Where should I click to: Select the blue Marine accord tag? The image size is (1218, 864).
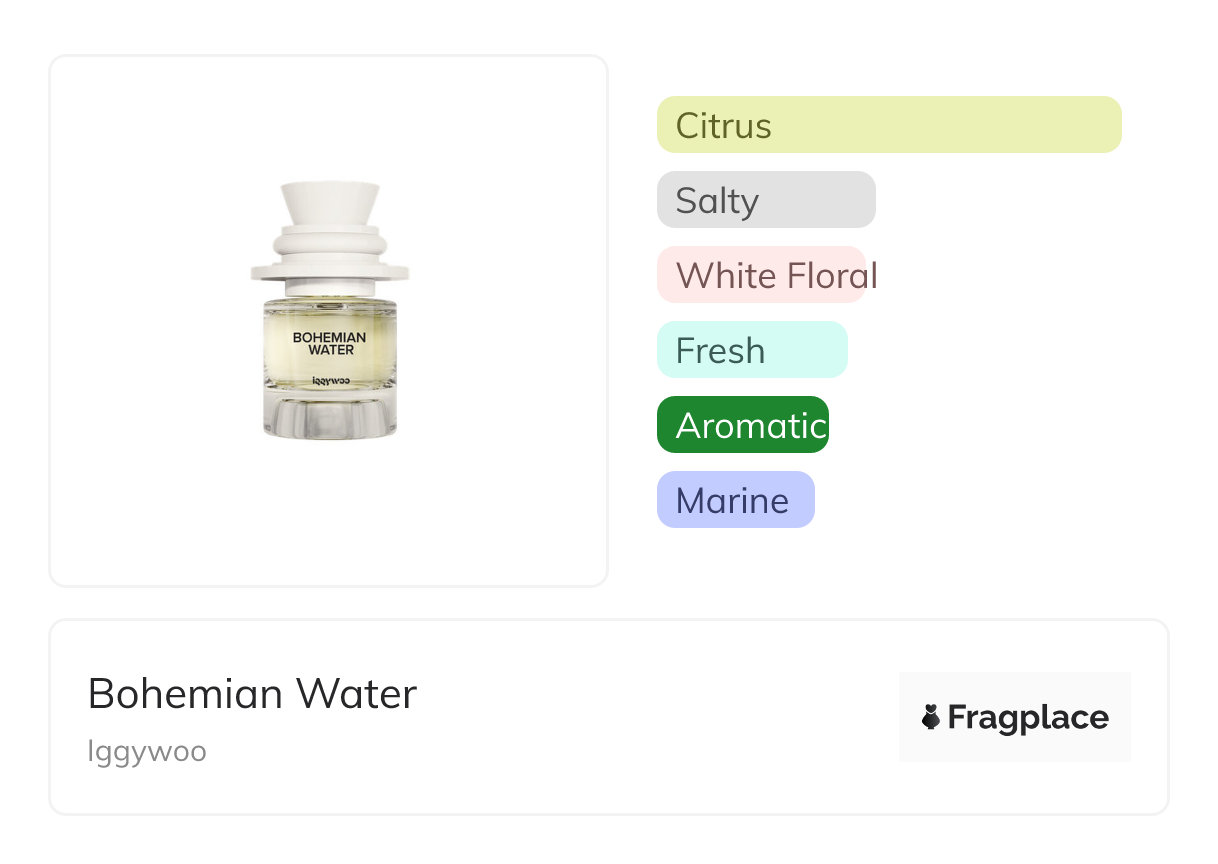coord(735,500)
